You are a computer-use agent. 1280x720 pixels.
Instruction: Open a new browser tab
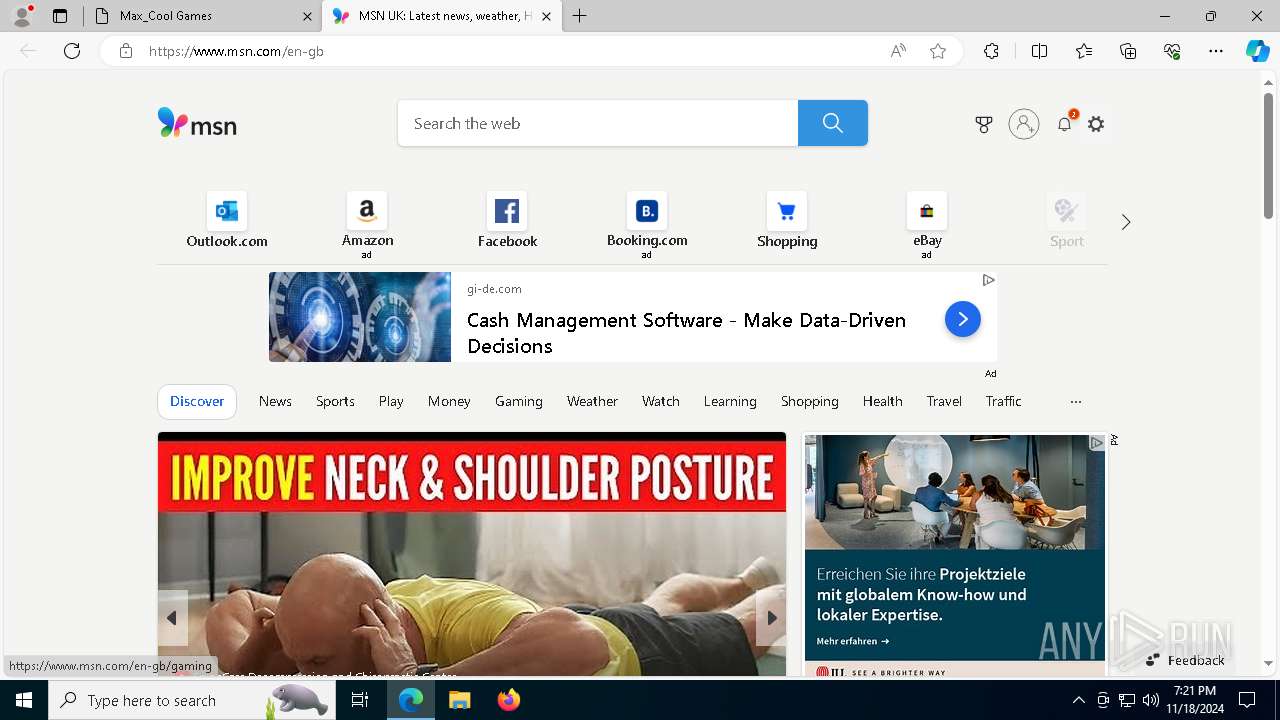pyautogui.click(x=580, y=16)
